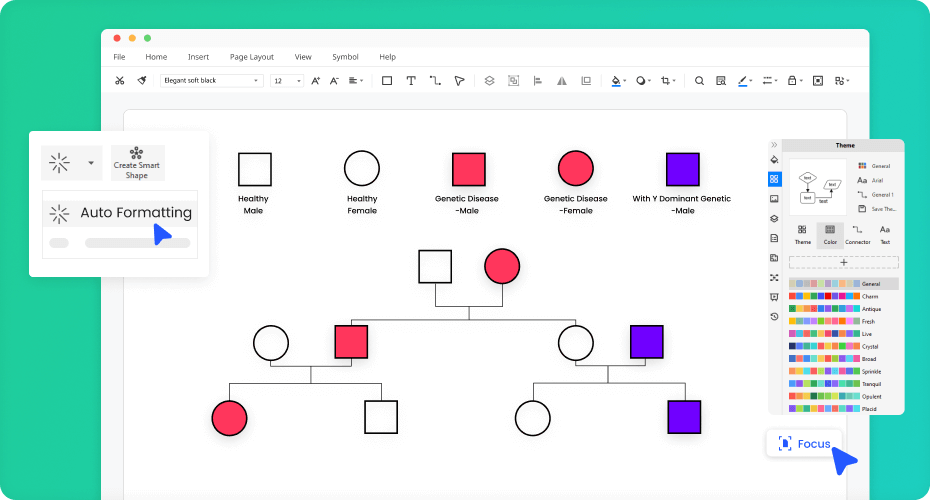
Task: Open the Help menu
Action: (387, 57)
